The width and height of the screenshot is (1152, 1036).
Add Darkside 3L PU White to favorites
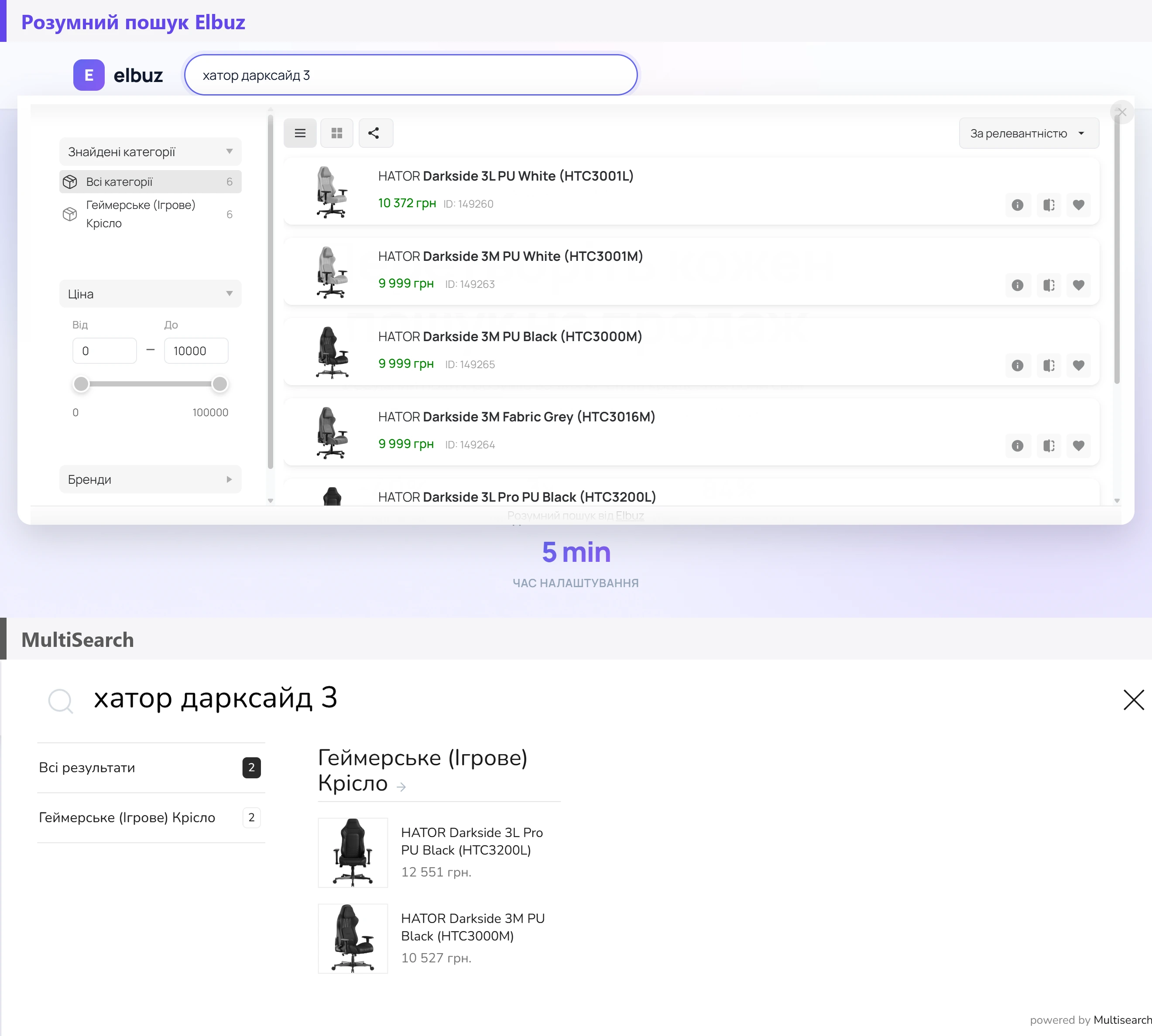click(x=1079, y=205)
